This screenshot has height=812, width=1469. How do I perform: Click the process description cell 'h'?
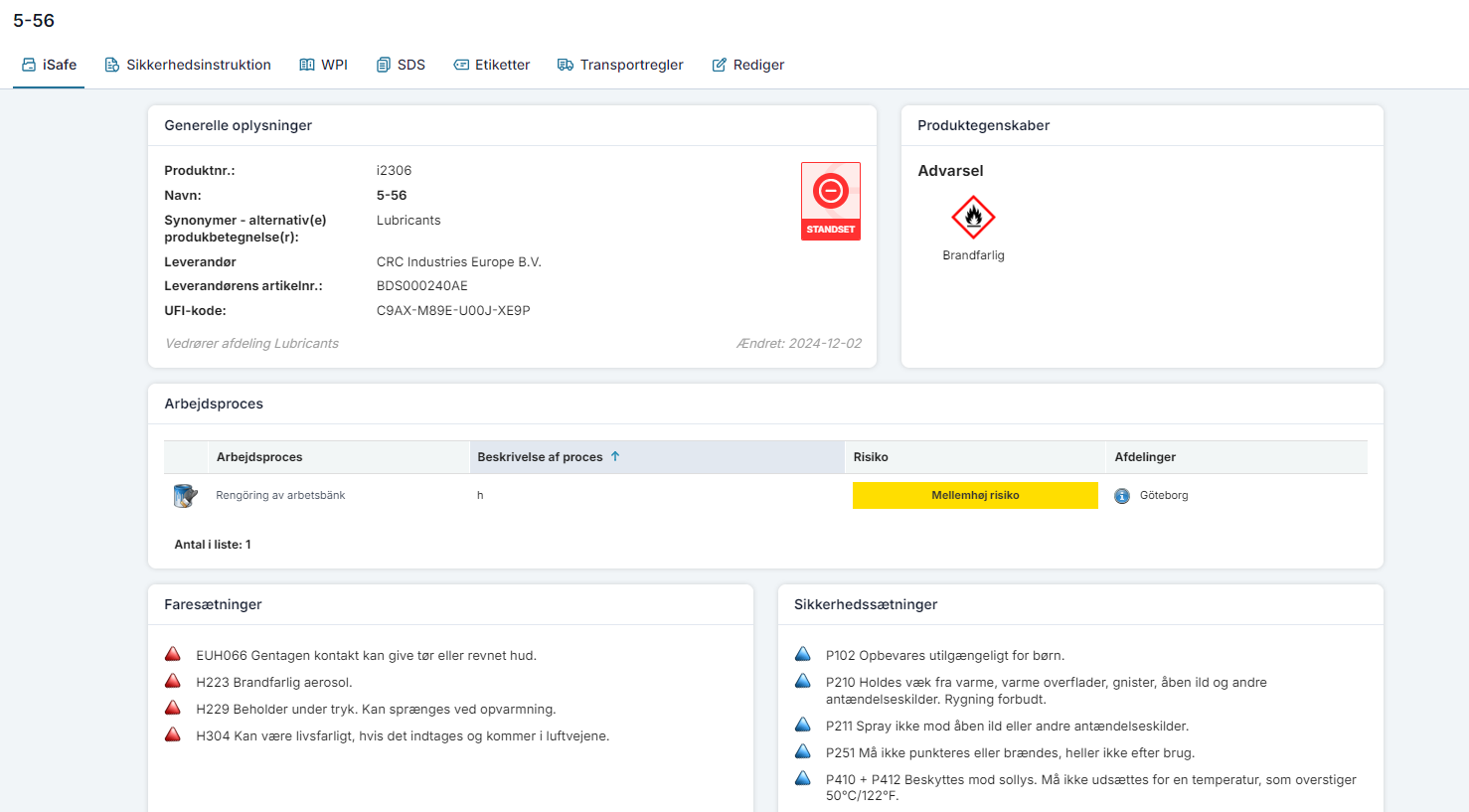tap(480, 495)
